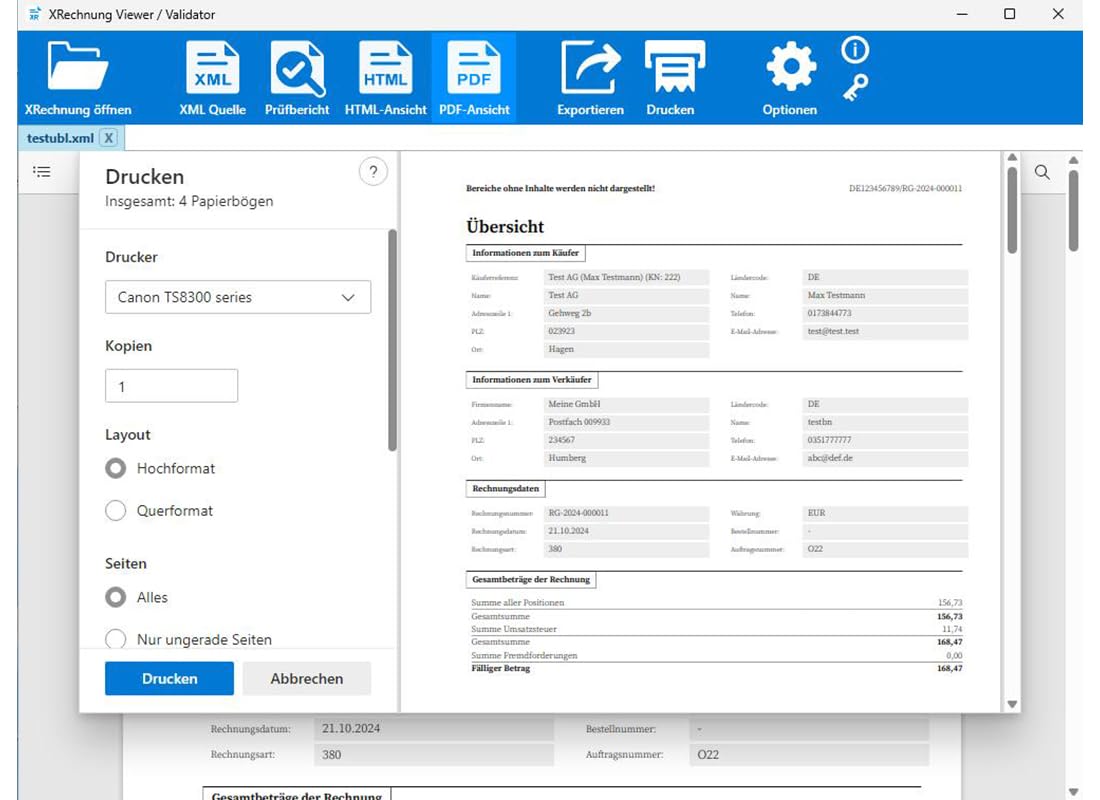Expand the Canon TS8300 series printer dropdown
Image resolution: width=1100 pixels, height=800 pixels.
coord(238,297)
